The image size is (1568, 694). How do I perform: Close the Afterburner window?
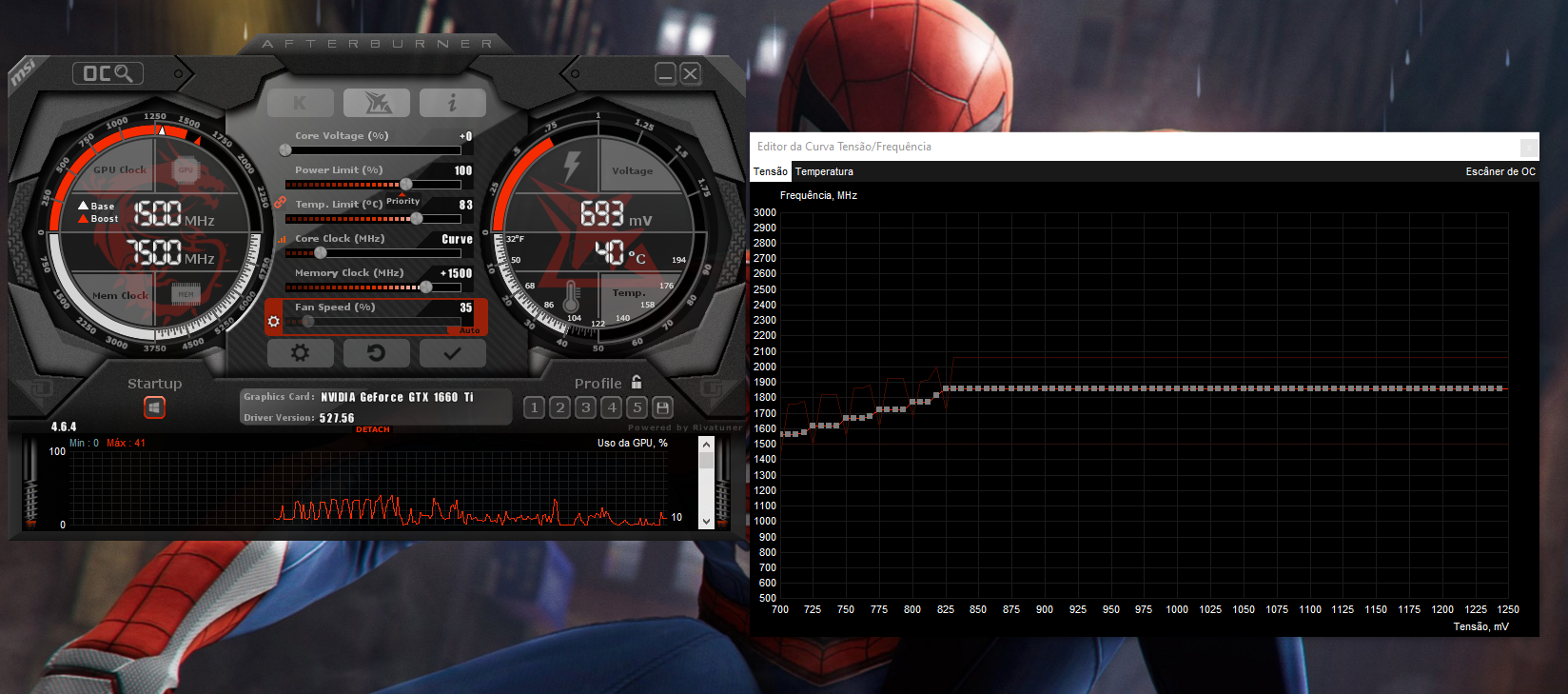pyautogui.click(x=691, y=73)
